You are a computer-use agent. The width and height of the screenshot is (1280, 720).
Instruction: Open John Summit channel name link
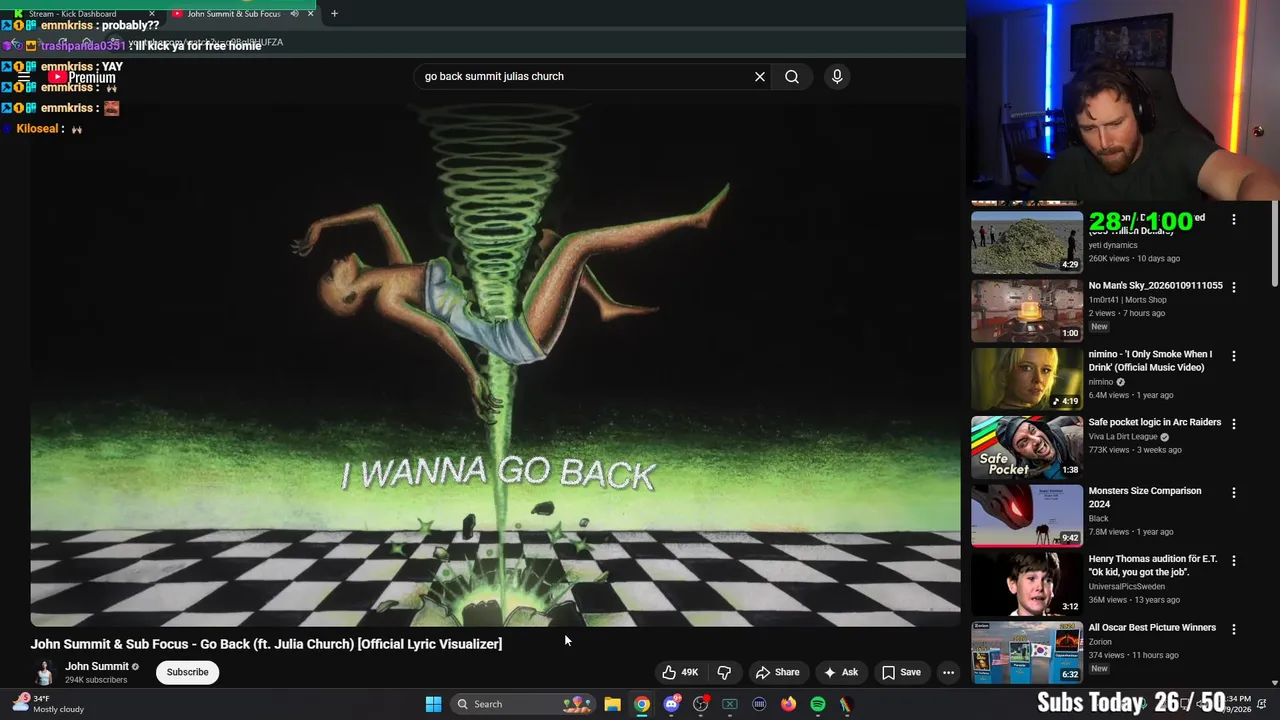(97, 666)
